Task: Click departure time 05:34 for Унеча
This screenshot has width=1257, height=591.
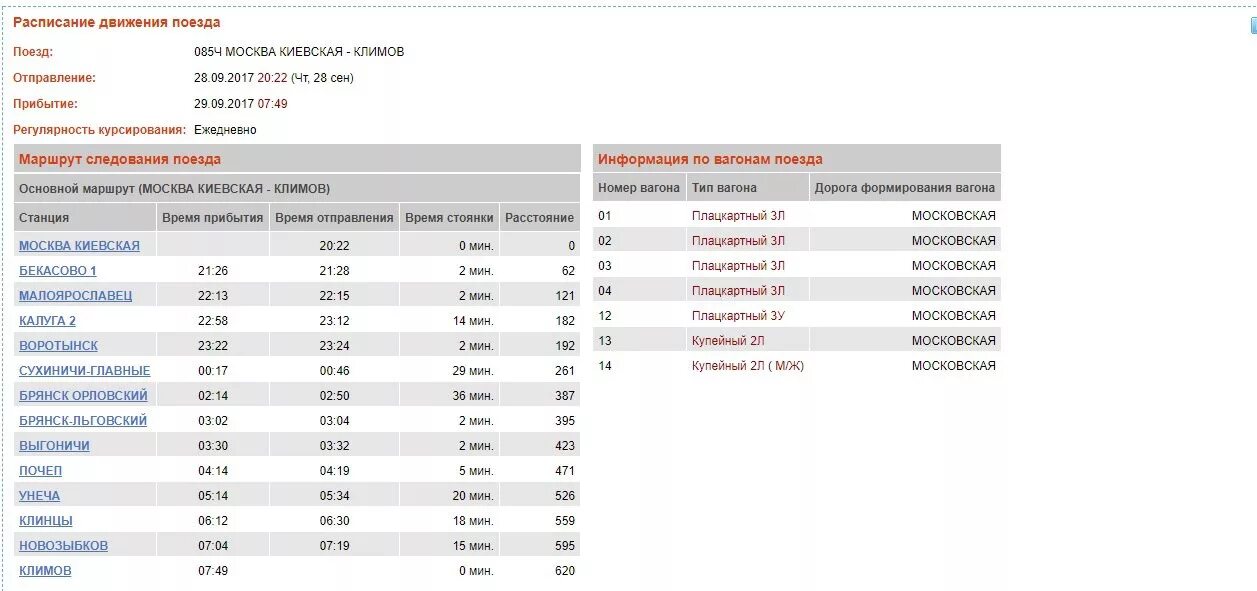Action: pyautogui.click(x=335, y=496)
